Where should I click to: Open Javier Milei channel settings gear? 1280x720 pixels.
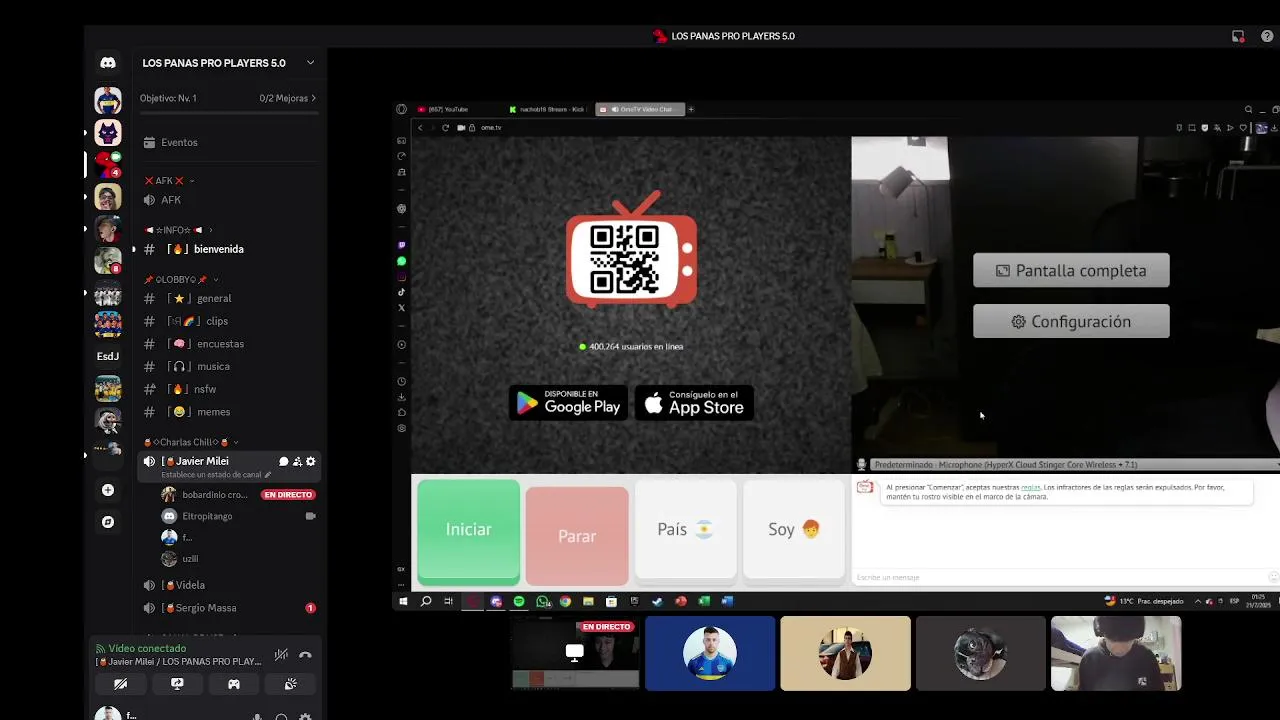point(311,461)
